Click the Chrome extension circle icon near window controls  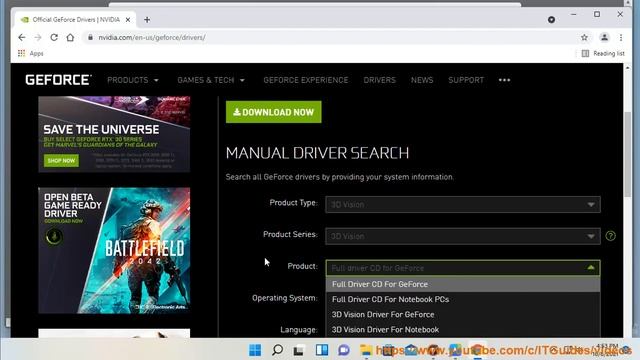click(x=551, y=20)
